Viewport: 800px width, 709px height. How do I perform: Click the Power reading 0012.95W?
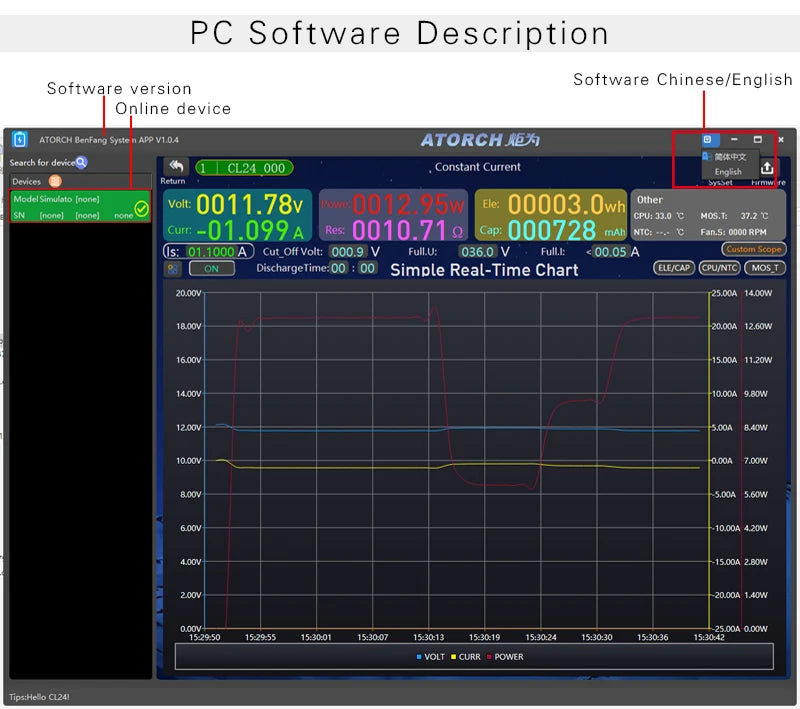(408, 205)
